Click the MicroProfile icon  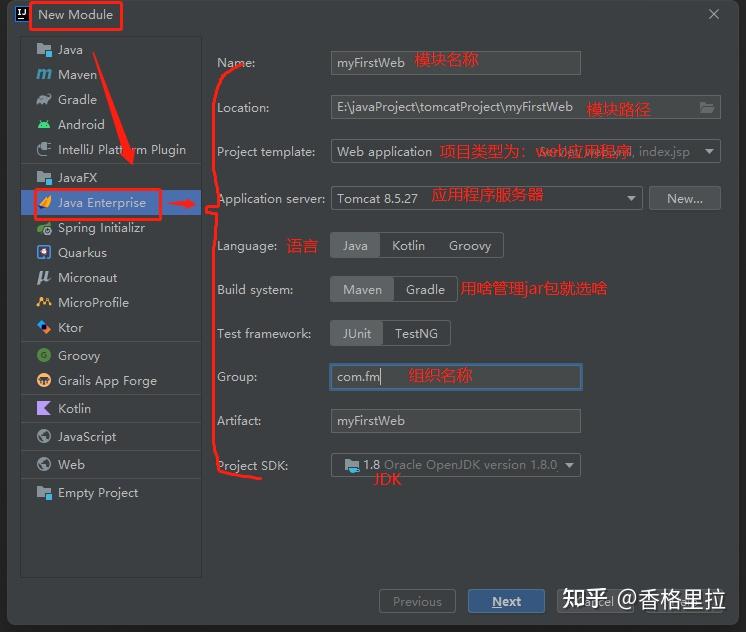point(44,302)
